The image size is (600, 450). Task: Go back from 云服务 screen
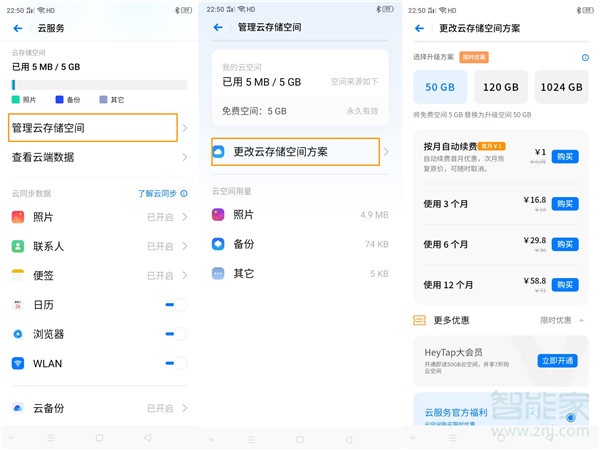point(18,28)
